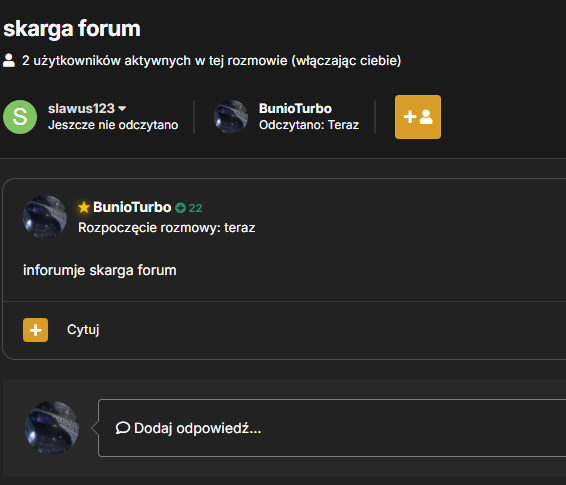Click the Dodaj odpowiedź reply field
The width and height of the screenshot is (566, 485).
point(332,428)
